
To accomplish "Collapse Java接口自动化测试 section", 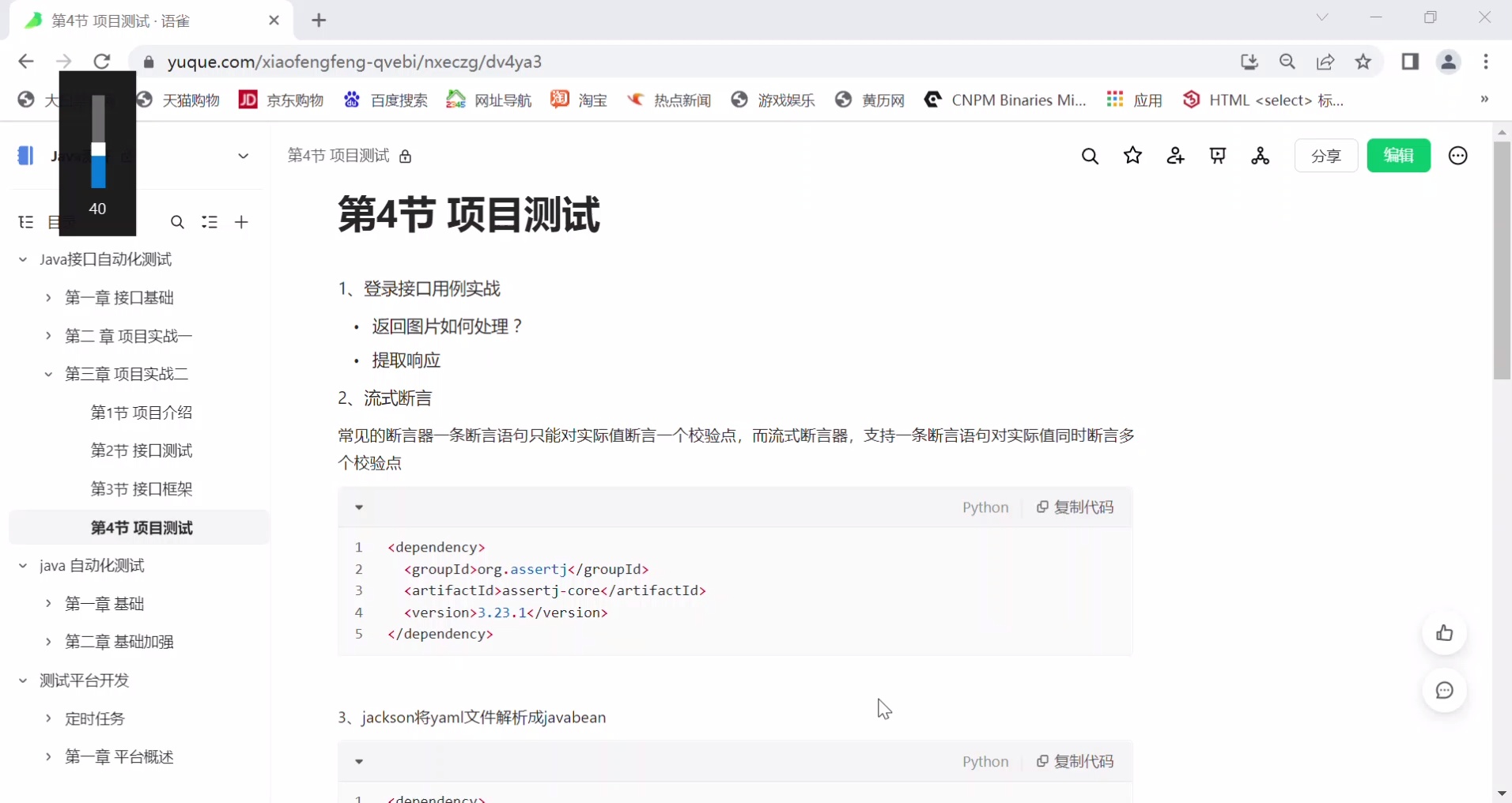I will click(x=22, y=259).
